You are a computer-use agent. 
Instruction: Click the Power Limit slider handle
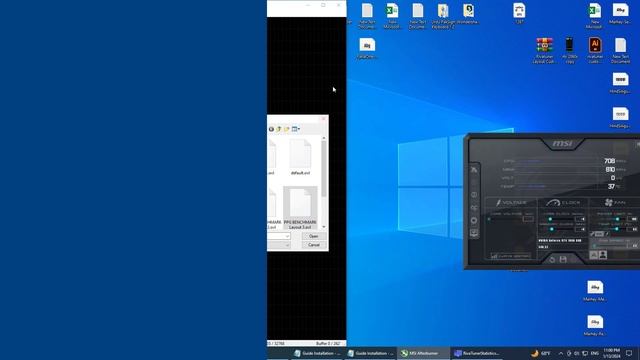[x=617, y=219]
